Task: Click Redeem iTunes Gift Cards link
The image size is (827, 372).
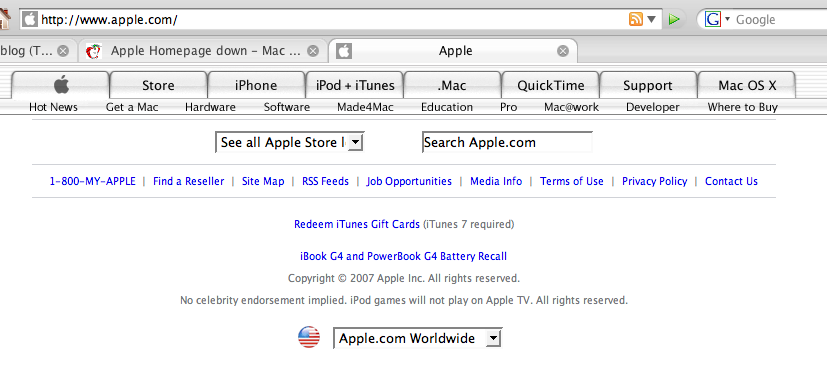Action: pos(357,224)
